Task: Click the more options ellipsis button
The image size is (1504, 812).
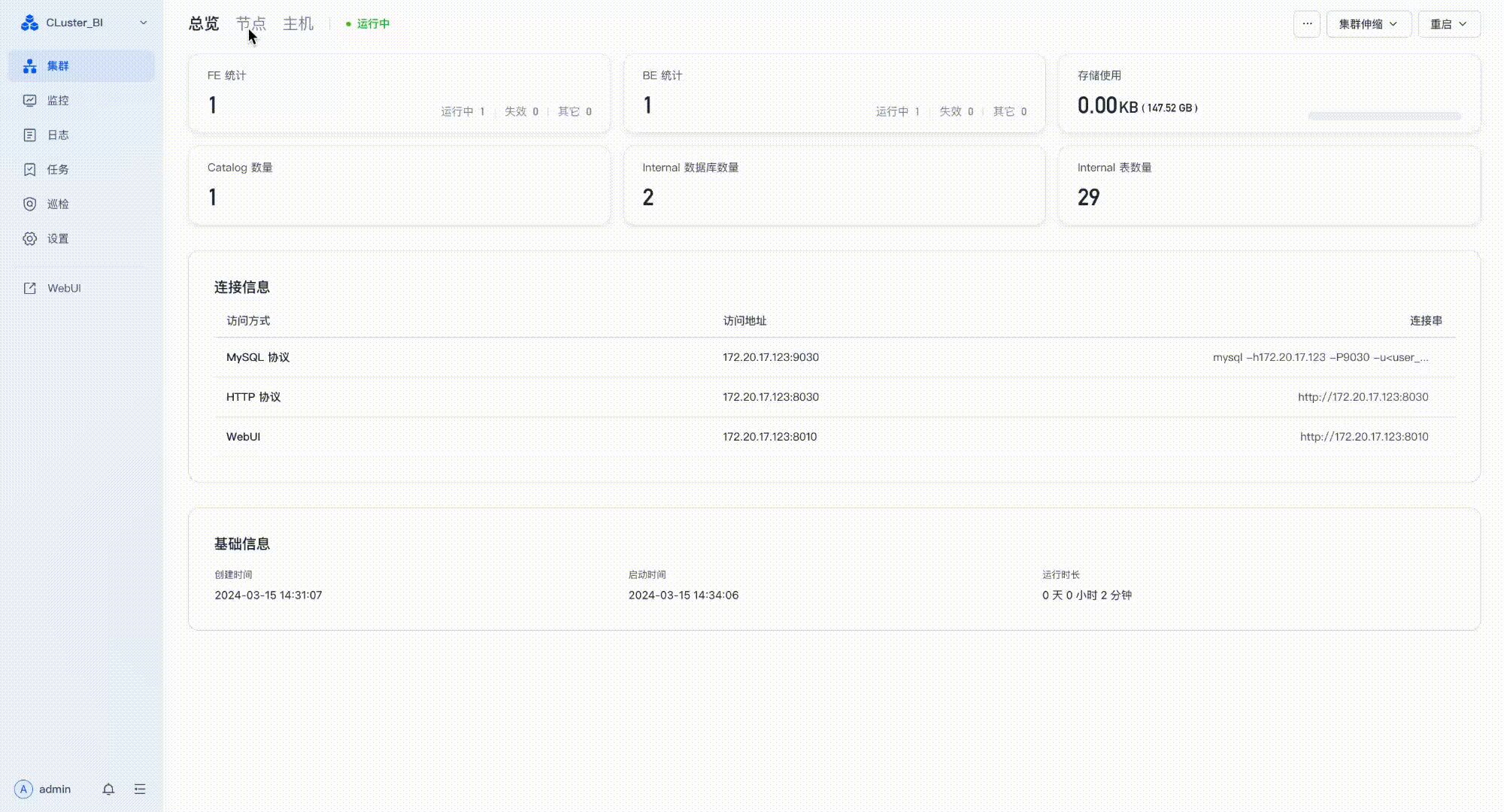Action: (1307, 24)
